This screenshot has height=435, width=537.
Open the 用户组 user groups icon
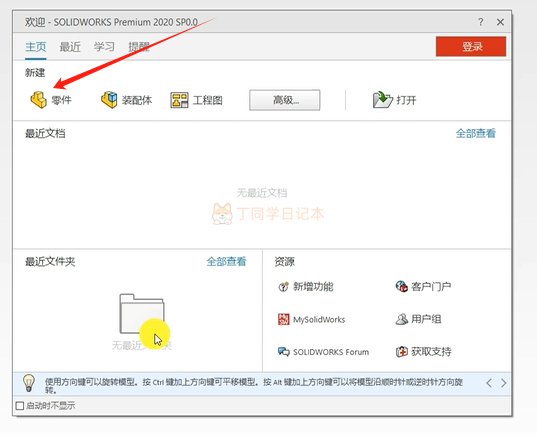pos(401,319)
